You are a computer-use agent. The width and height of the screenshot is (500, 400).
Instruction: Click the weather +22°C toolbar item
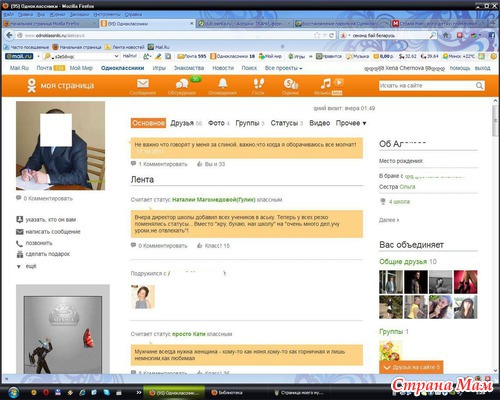click(x=458, y=56)
